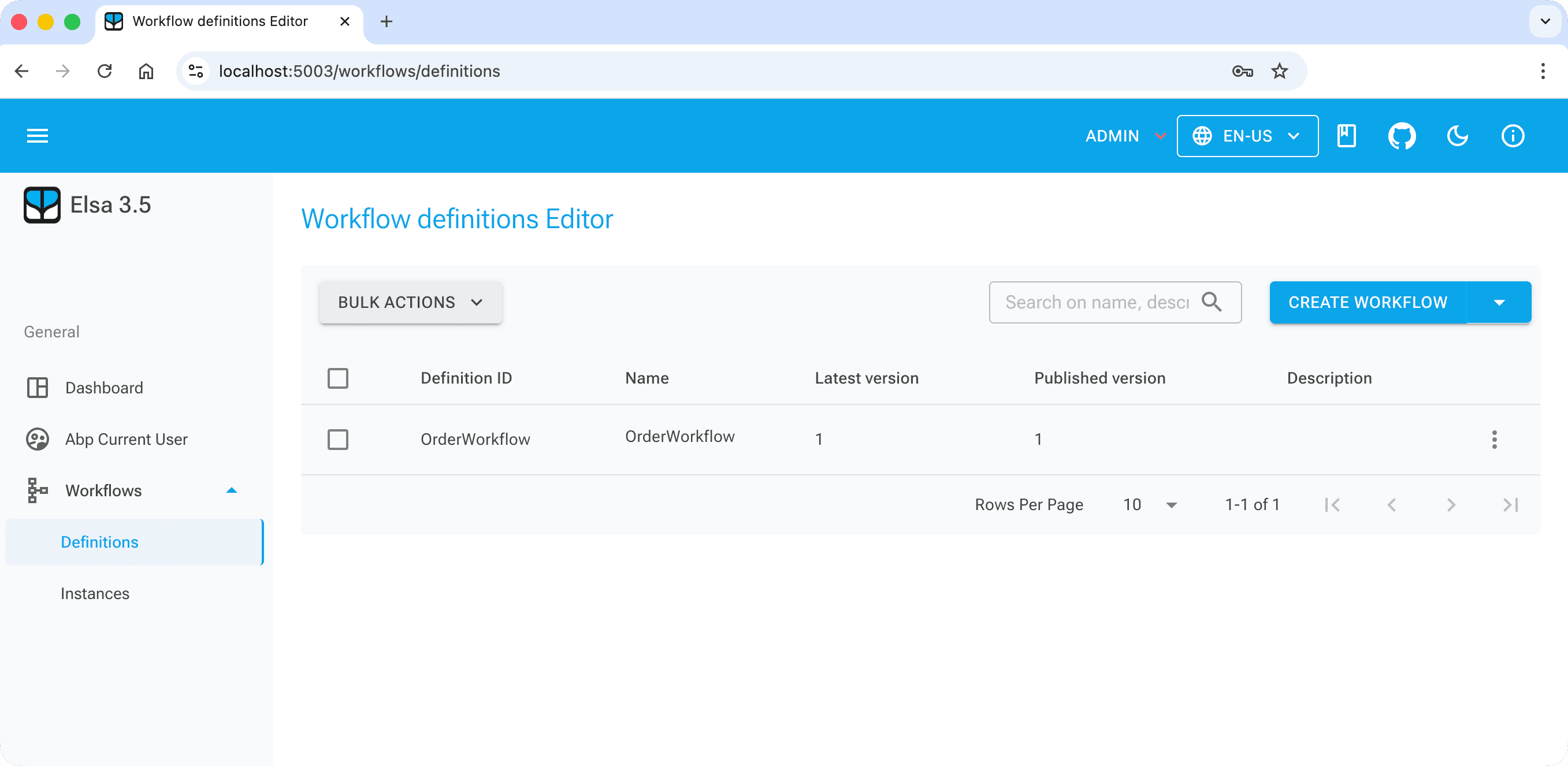Collapse the Workflows sidebar group
1568x766 pixels.
231,490
